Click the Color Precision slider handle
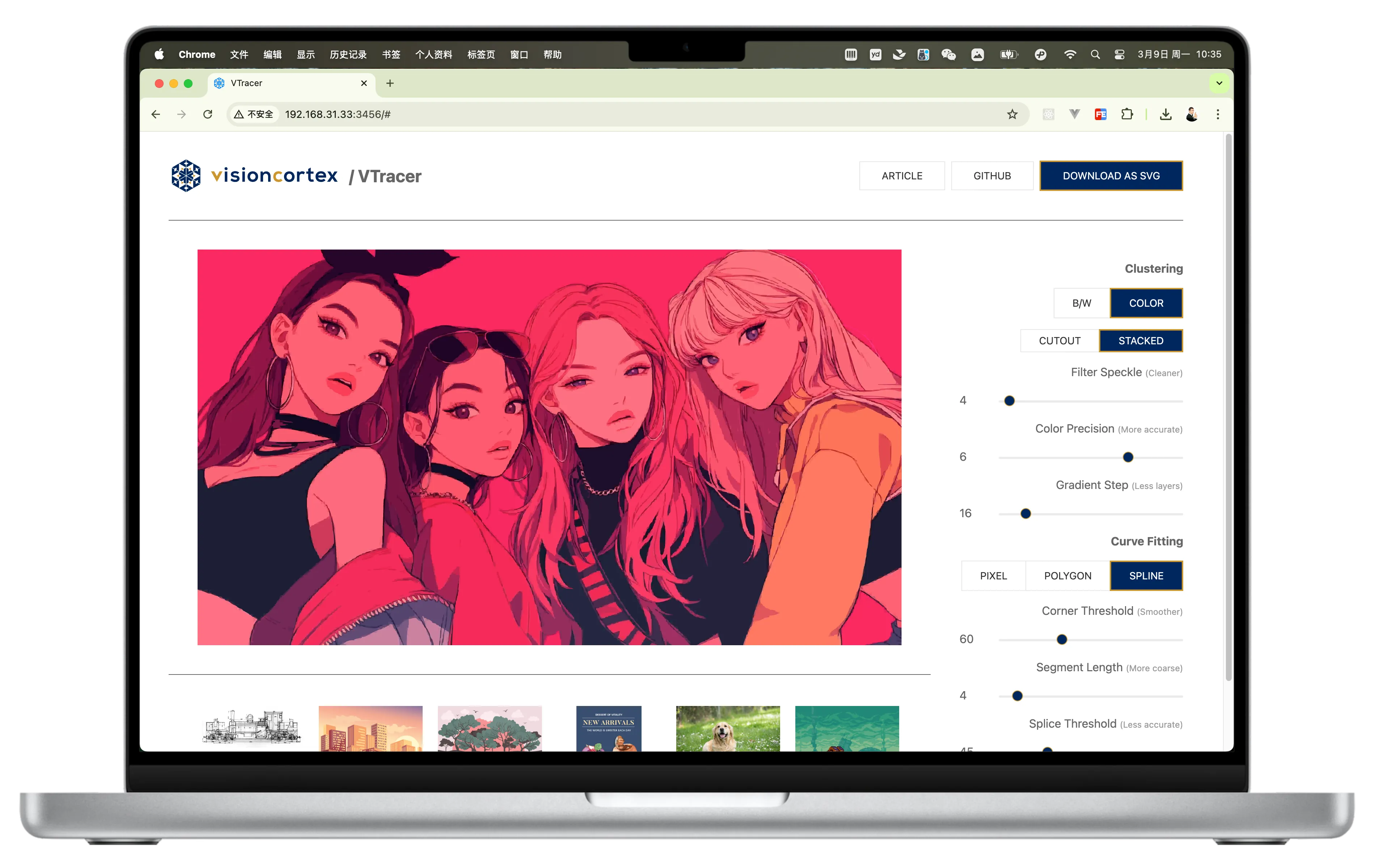 point(1128,458)
